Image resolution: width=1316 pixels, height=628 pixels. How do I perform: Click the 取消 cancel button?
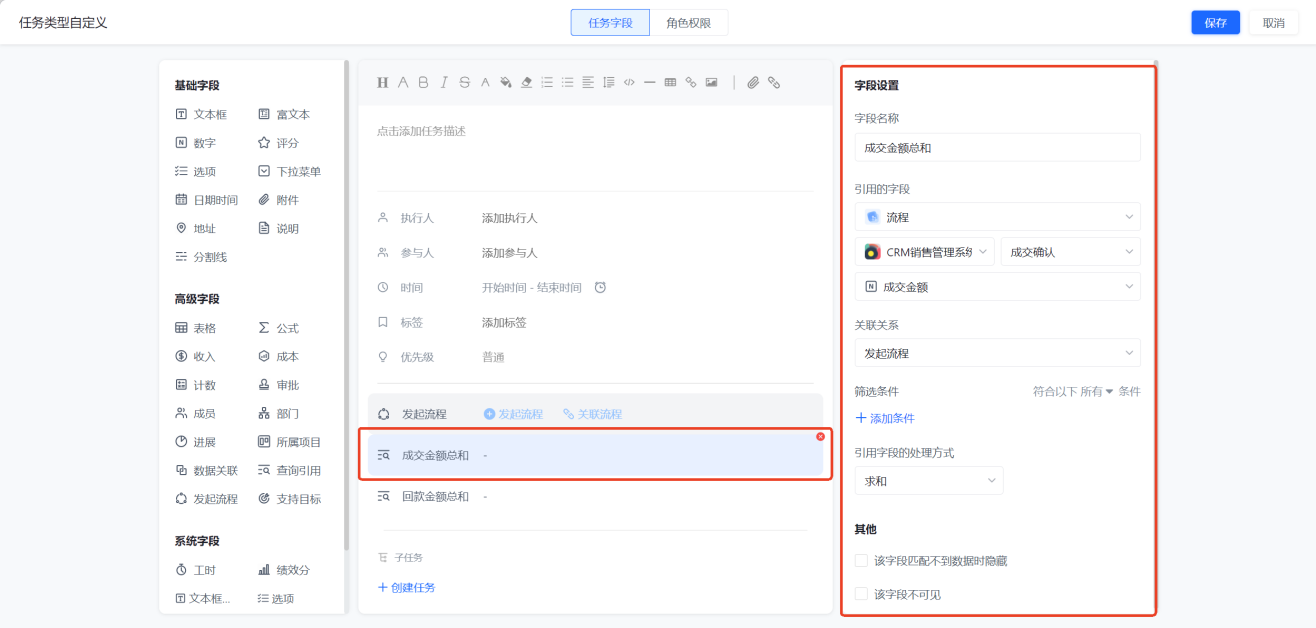pos(1273,23)
